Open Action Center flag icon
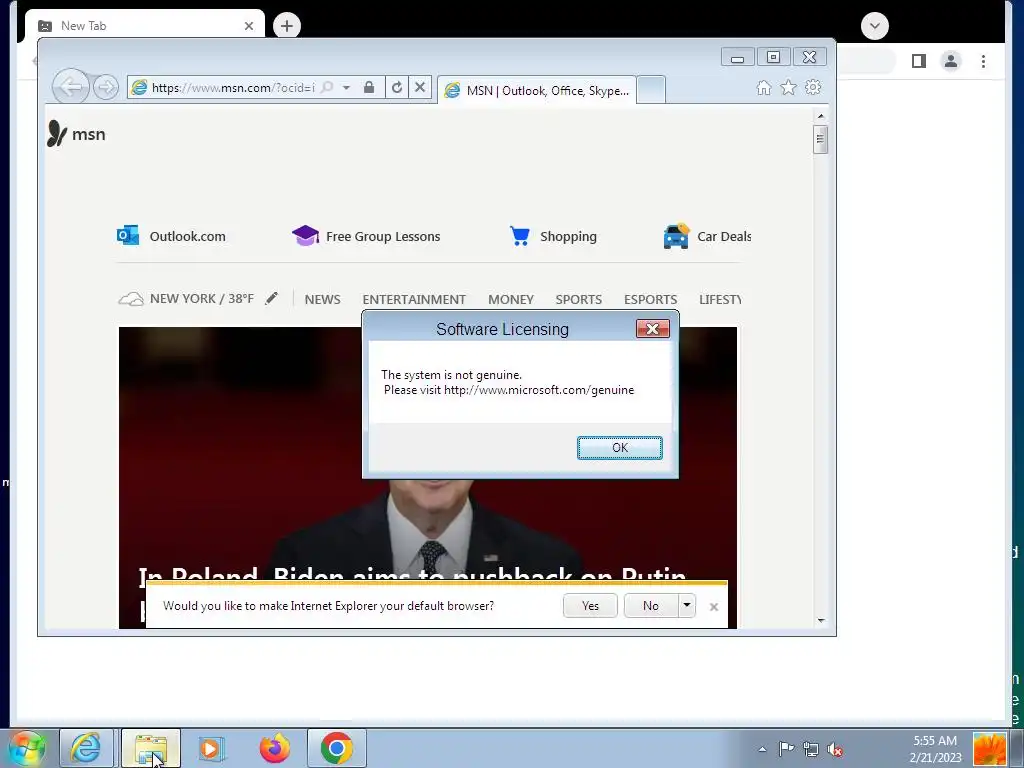Viewport: 1024px width, 768px height. [786, 749]
